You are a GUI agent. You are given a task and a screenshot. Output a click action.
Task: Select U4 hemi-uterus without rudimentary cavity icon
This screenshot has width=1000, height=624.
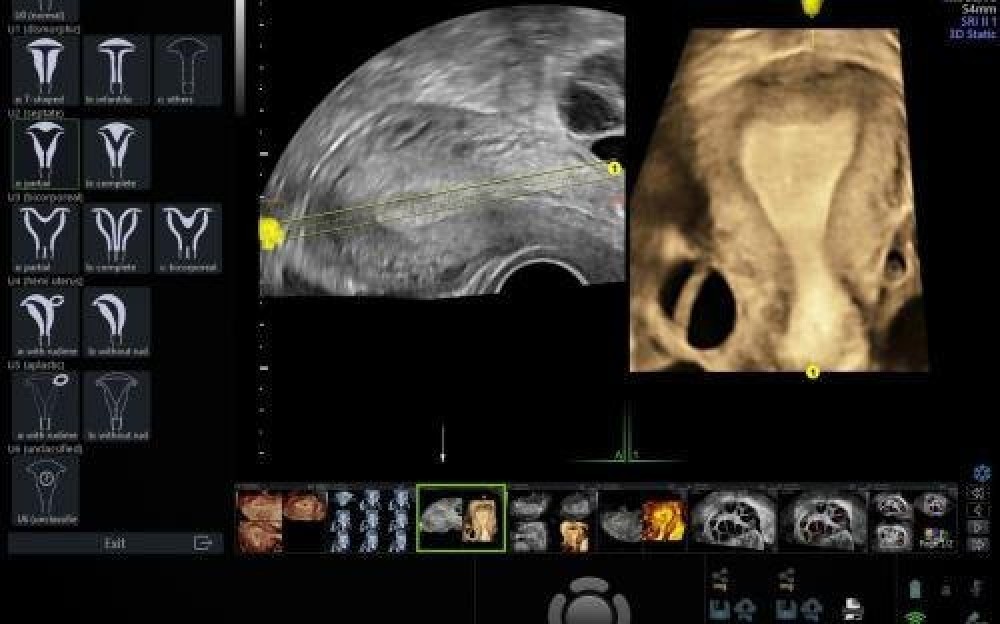coord(117,320)
